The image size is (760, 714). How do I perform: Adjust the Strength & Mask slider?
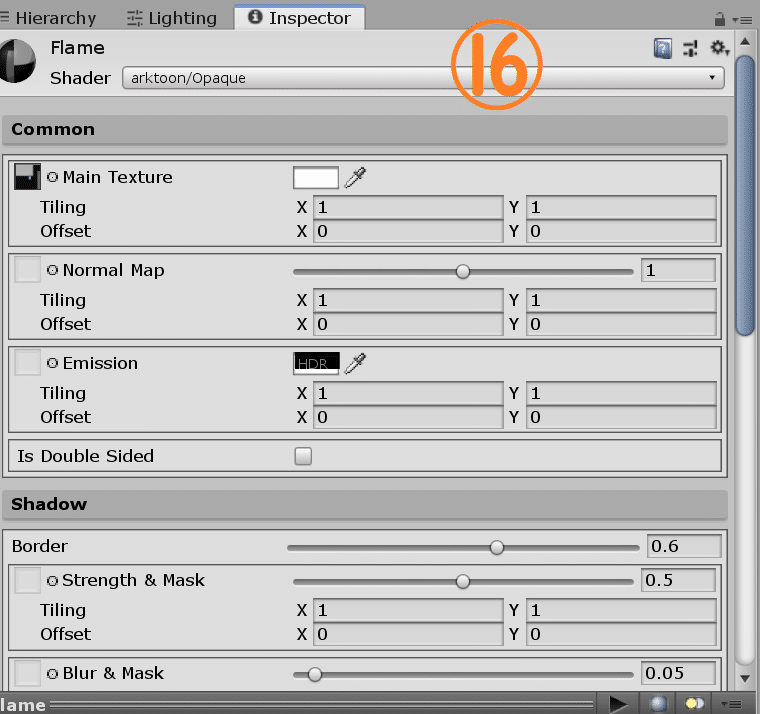tap(463, 581)
